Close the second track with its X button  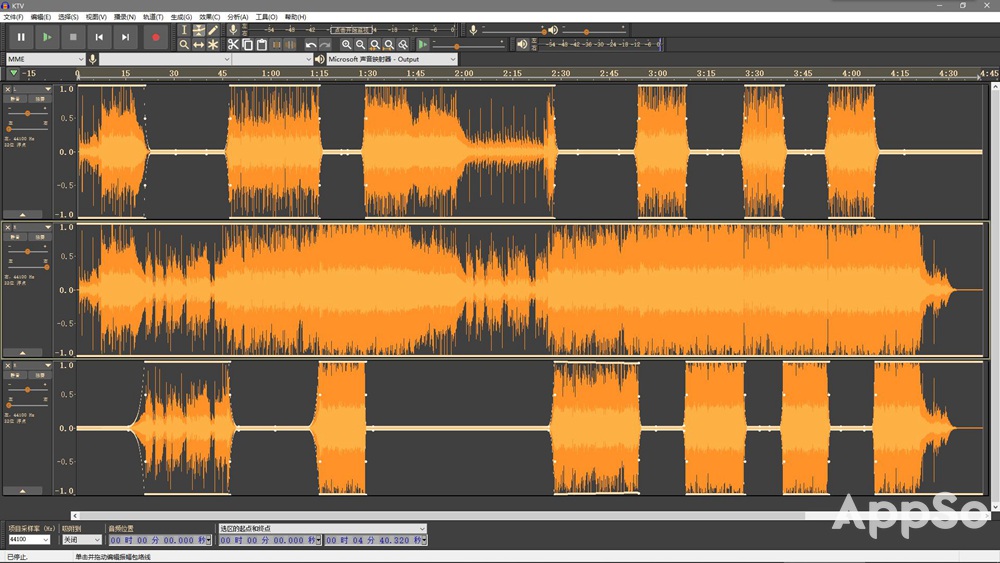8,227
